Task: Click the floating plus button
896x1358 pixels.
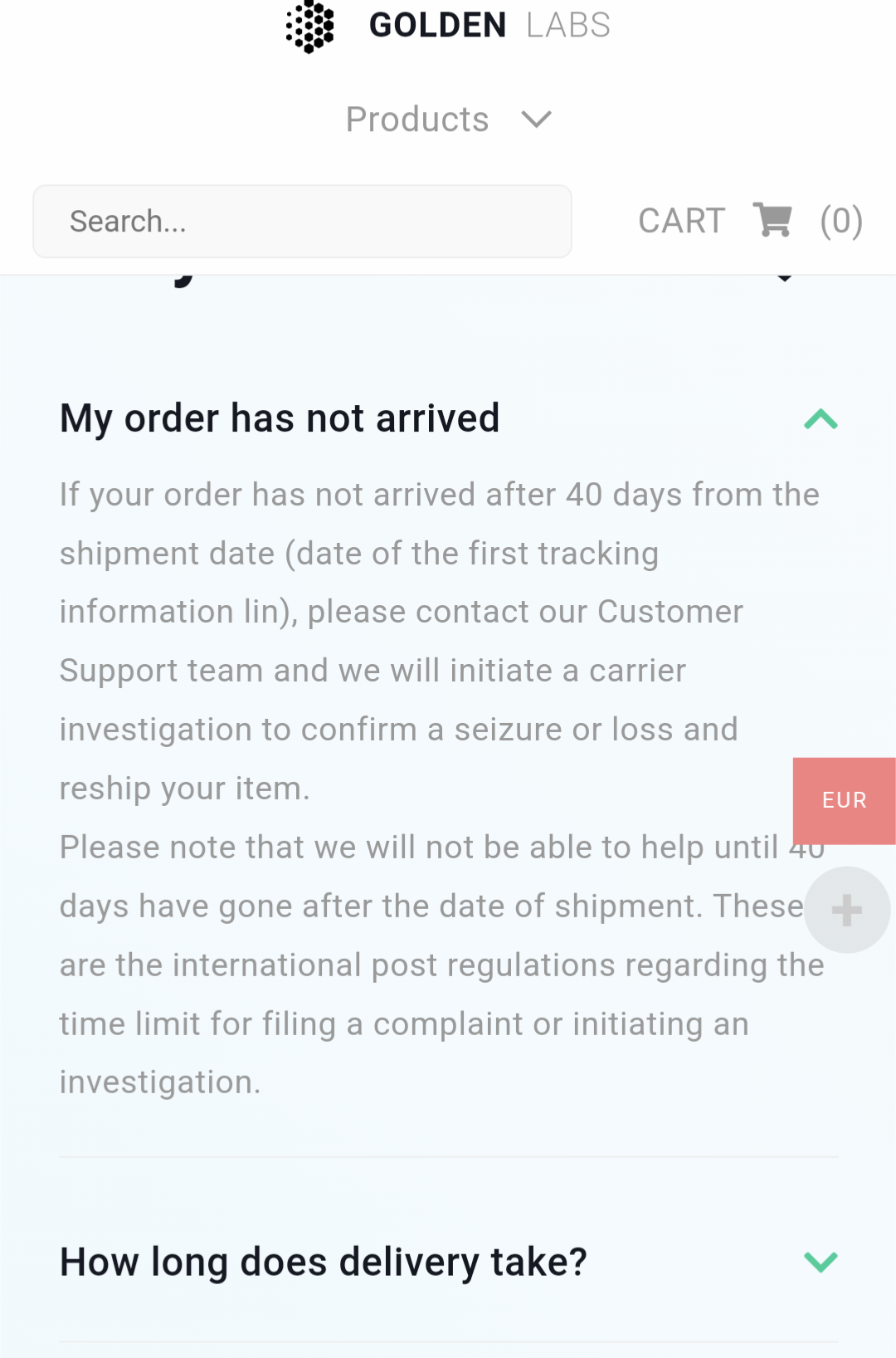Action: click(847, 909)
